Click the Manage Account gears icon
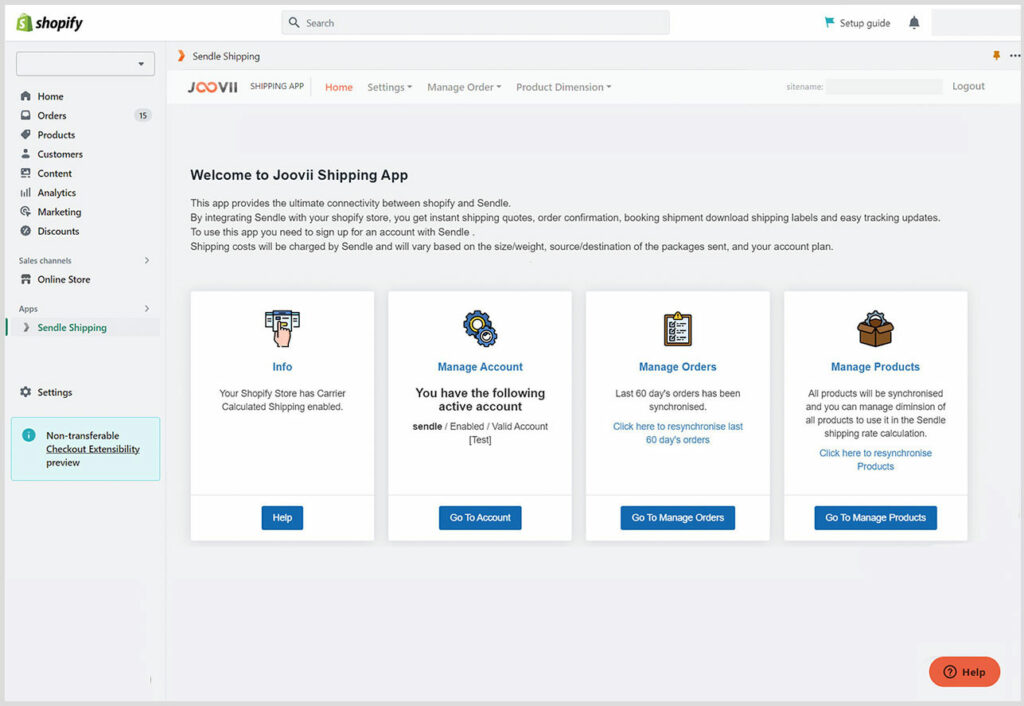Image resolution: width=1024 pixels, height=706 pixels. (480, 328)
